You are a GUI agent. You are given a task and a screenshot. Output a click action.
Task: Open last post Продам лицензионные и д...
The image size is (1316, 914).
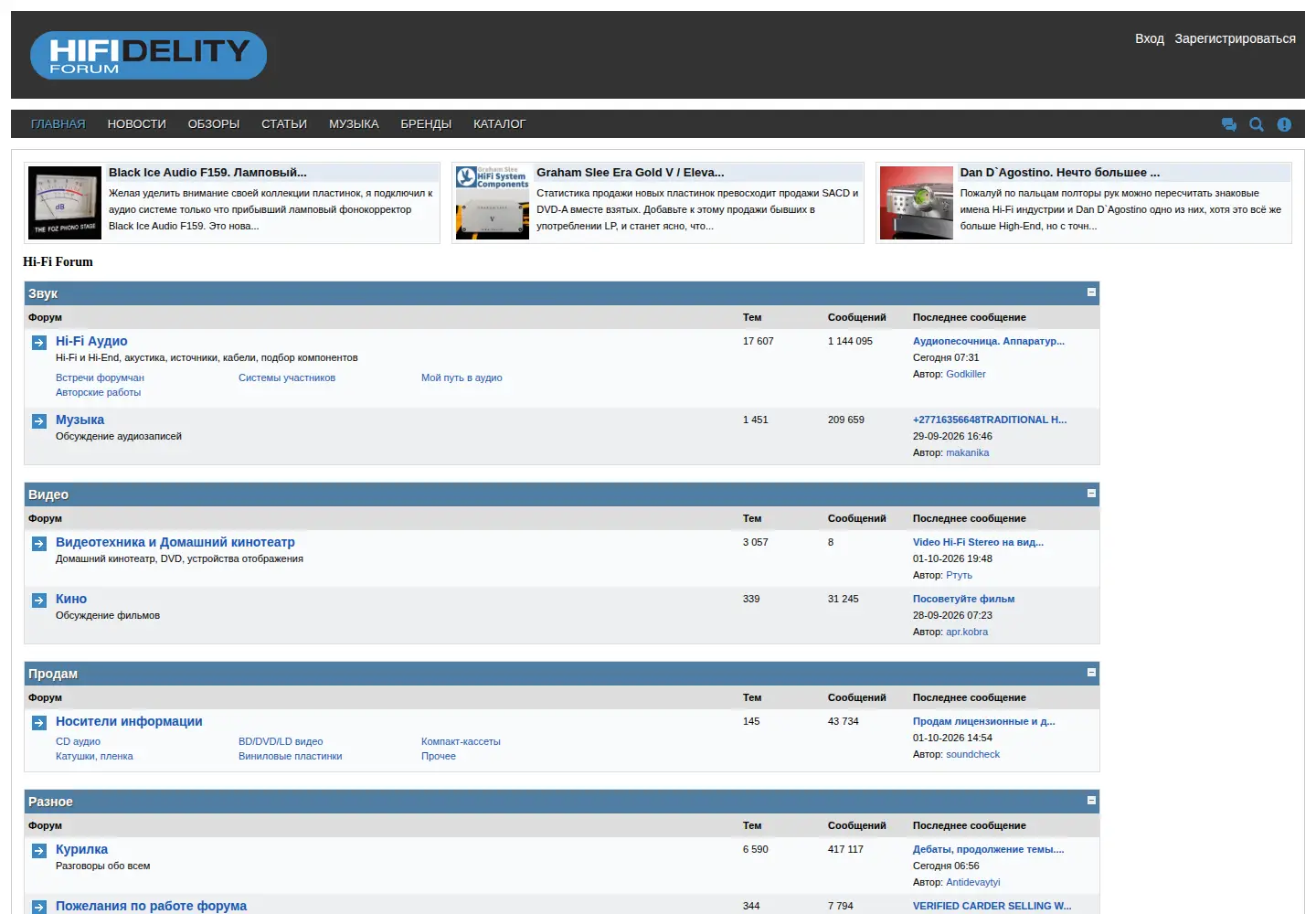[984, 721]
